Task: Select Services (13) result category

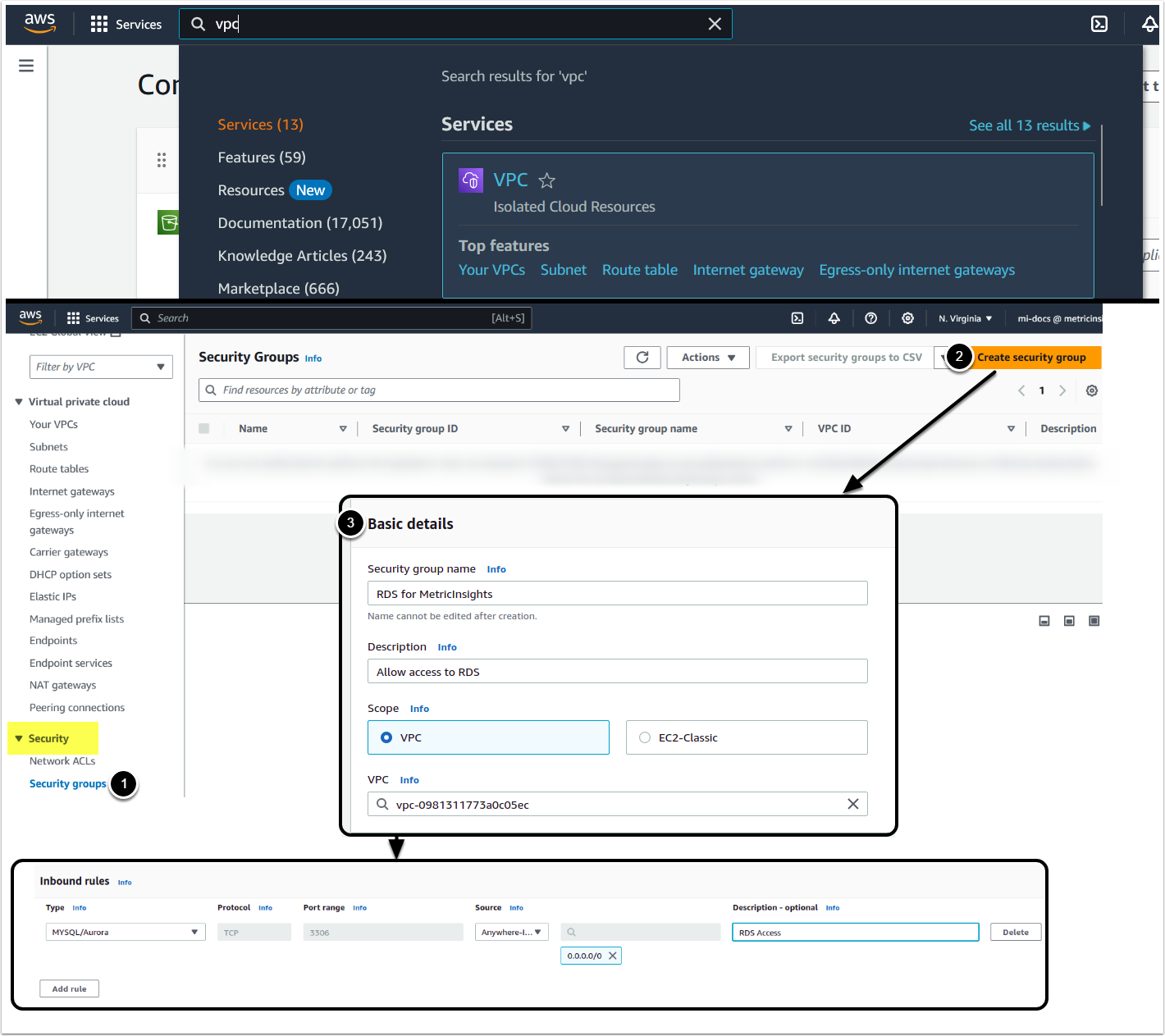Action: 260,125
